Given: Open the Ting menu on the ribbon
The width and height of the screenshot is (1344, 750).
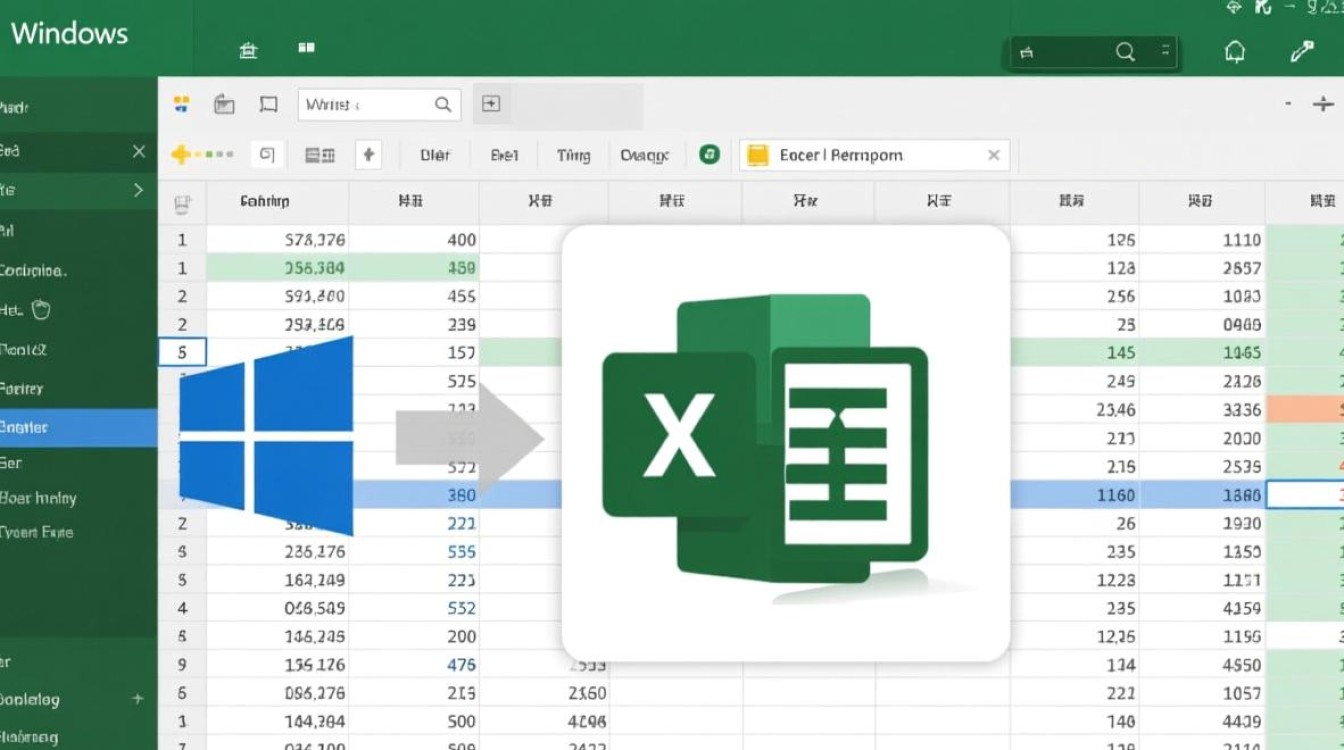Looking at the screenshot, I should click(573, 155).
